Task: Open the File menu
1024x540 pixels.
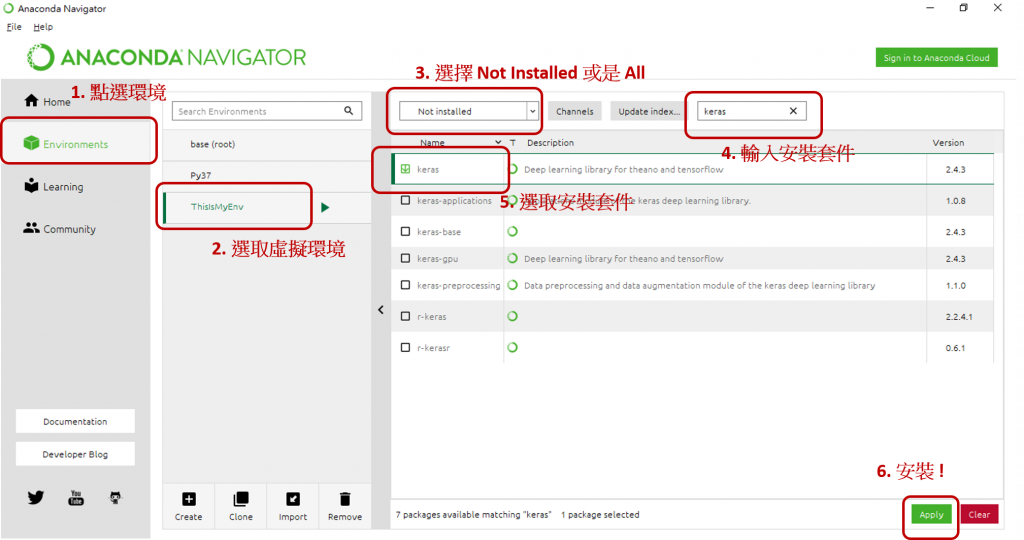Action: coord(14,27)
